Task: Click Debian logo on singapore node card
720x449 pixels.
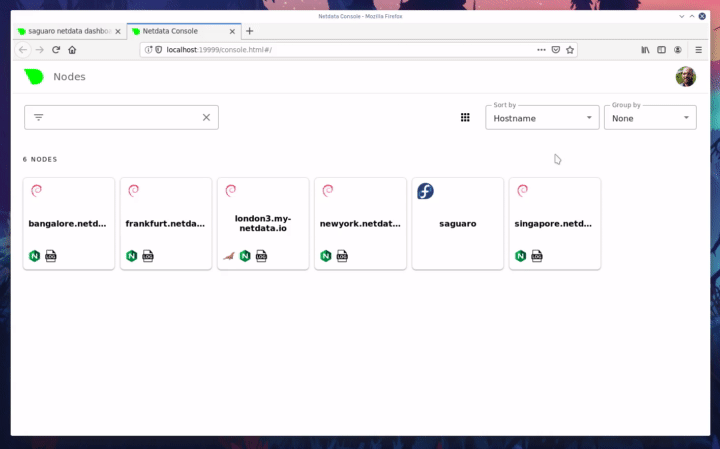Action: (523, 190)
